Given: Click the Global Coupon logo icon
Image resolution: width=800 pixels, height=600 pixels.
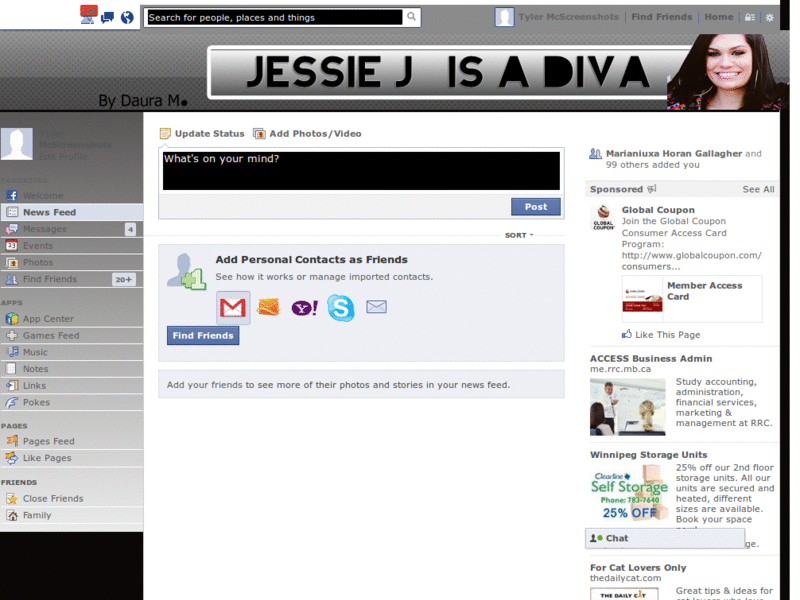Looking at the screenshot, I should [604, 218].
